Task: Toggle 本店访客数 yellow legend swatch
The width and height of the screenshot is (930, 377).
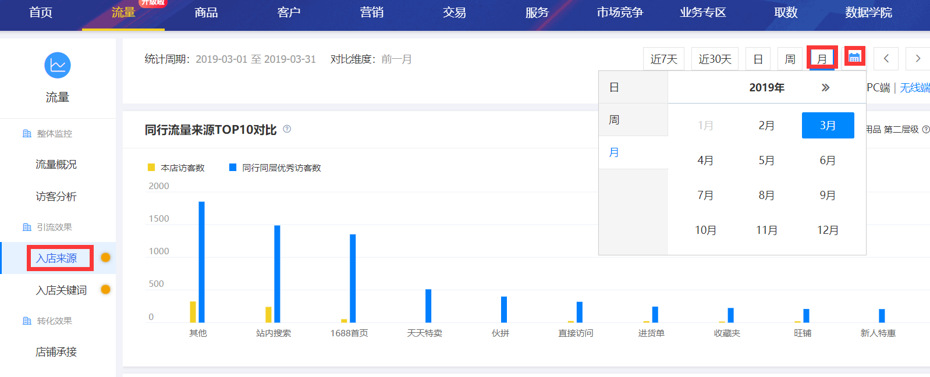Action: (x=151, y=168)
